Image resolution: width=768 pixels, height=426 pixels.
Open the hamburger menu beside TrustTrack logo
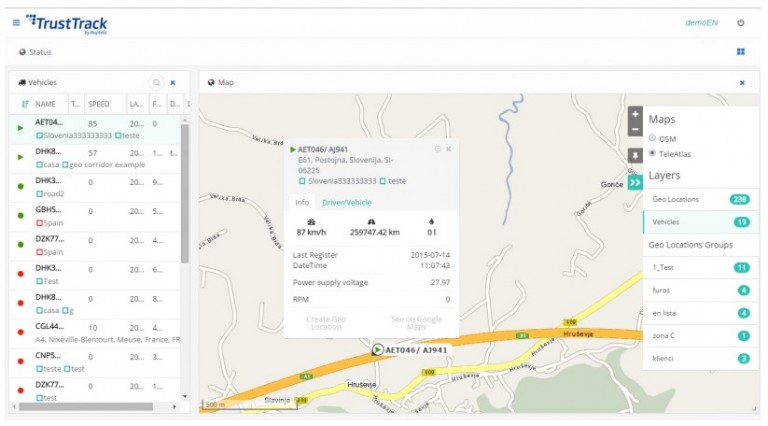[16, 22]
